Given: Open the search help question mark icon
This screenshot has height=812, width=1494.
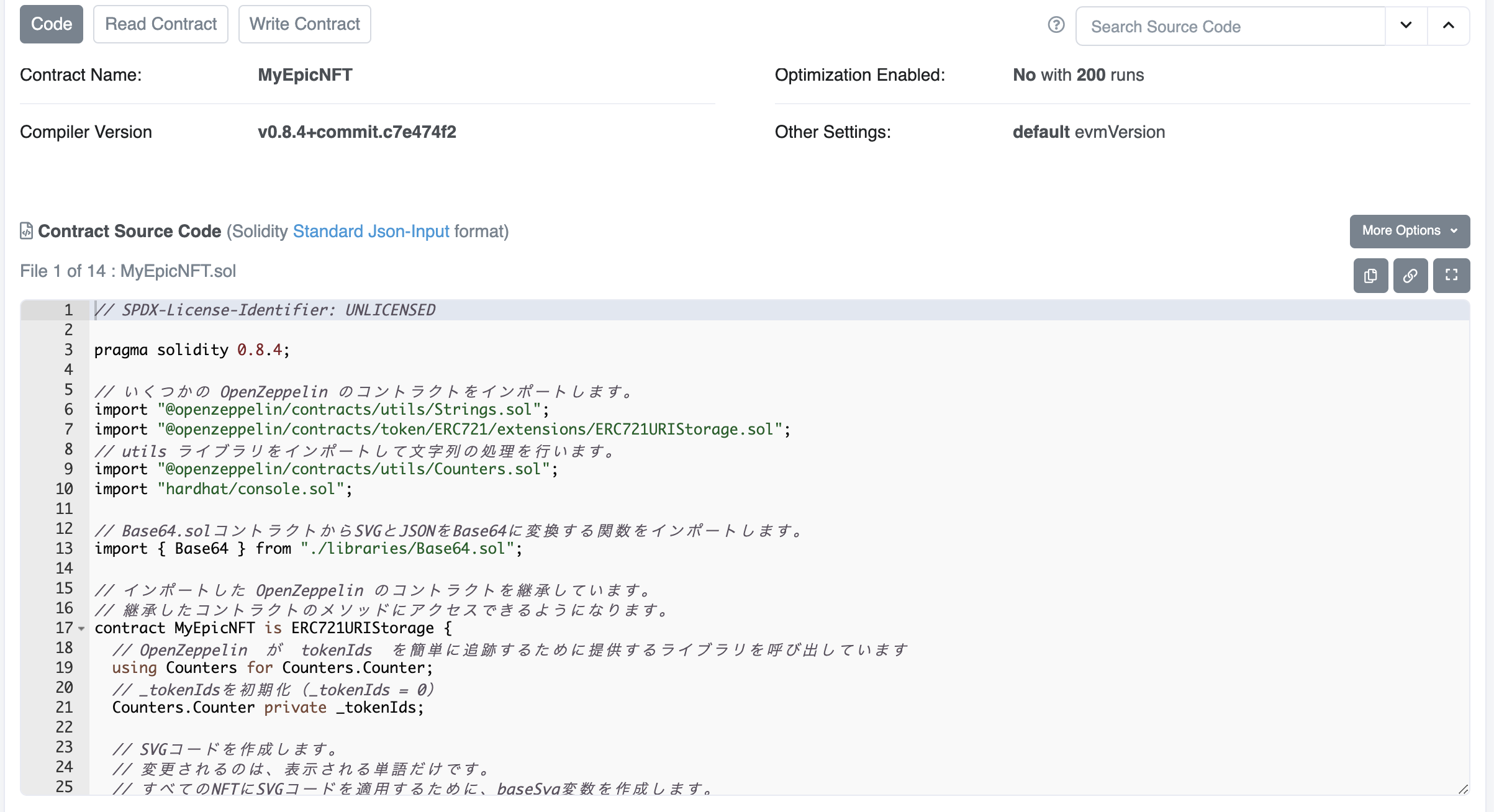Looking at the screenshot, I should click(1056, 25).
